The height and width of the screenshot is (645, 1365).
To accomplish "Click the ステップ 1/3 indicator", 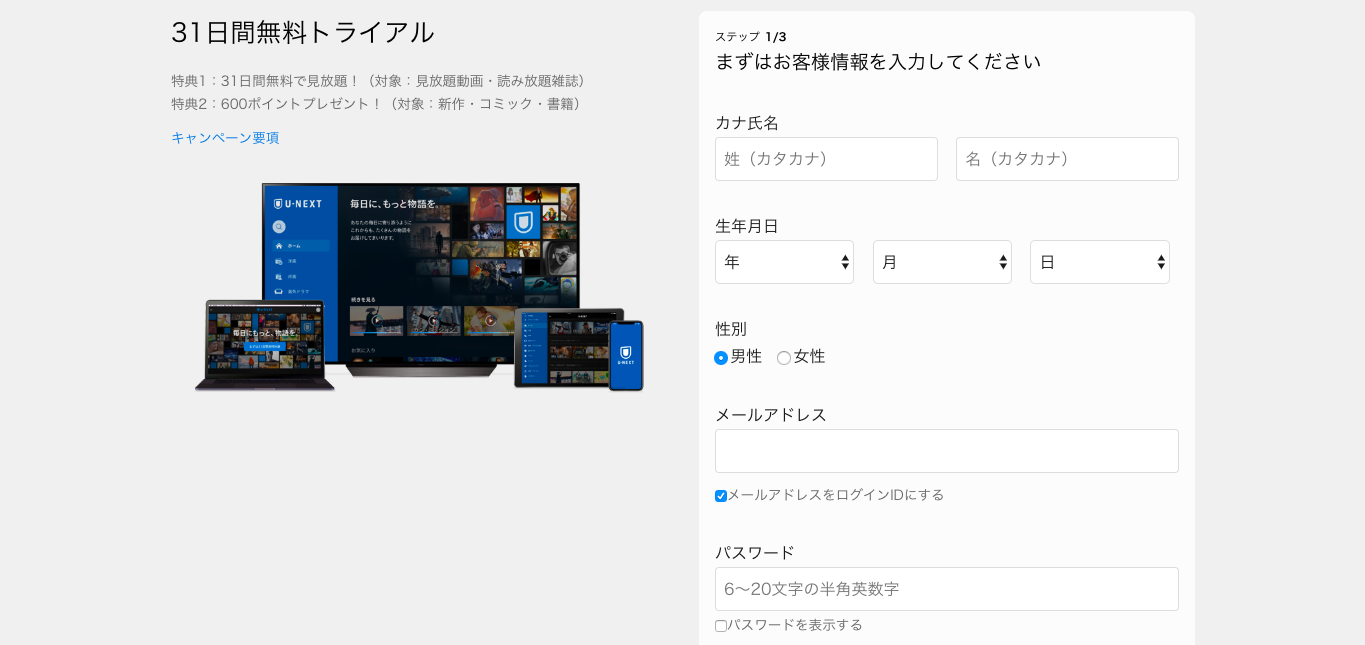I will tap(751, 37).
